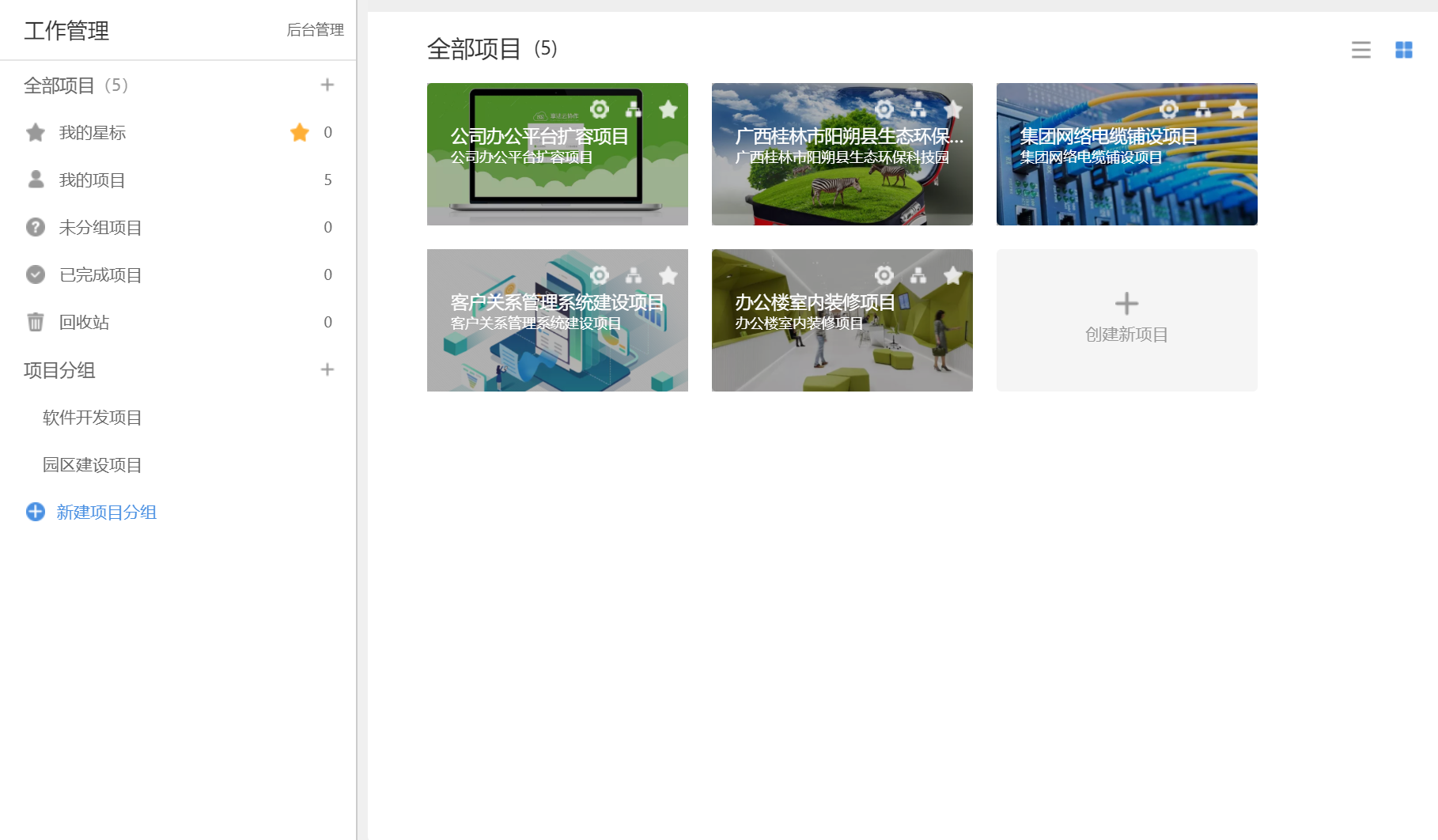
Task: Go to 后台管理
Action: pyautogui.click(x=315, y=30)
